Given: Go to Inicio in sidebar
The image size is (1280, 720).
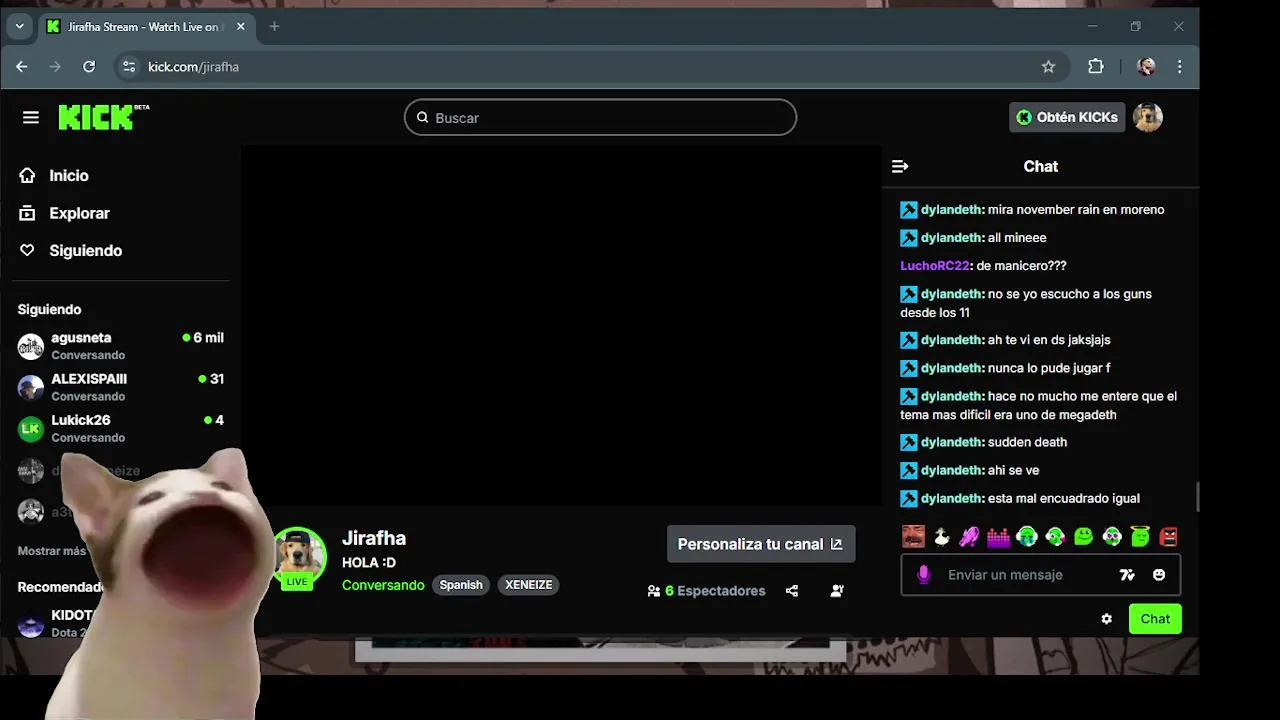Looking at the screenshot, I should tap(69, 175).
